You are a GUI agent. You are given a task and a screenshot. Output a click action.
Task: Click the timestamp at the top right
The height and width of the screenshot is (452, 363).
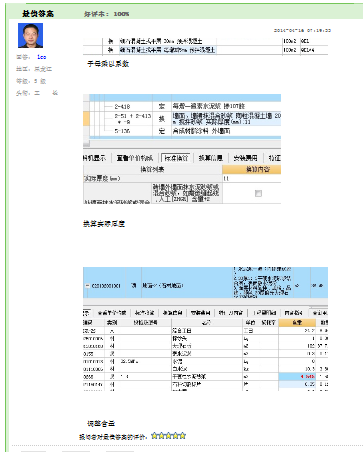(302, 30)
